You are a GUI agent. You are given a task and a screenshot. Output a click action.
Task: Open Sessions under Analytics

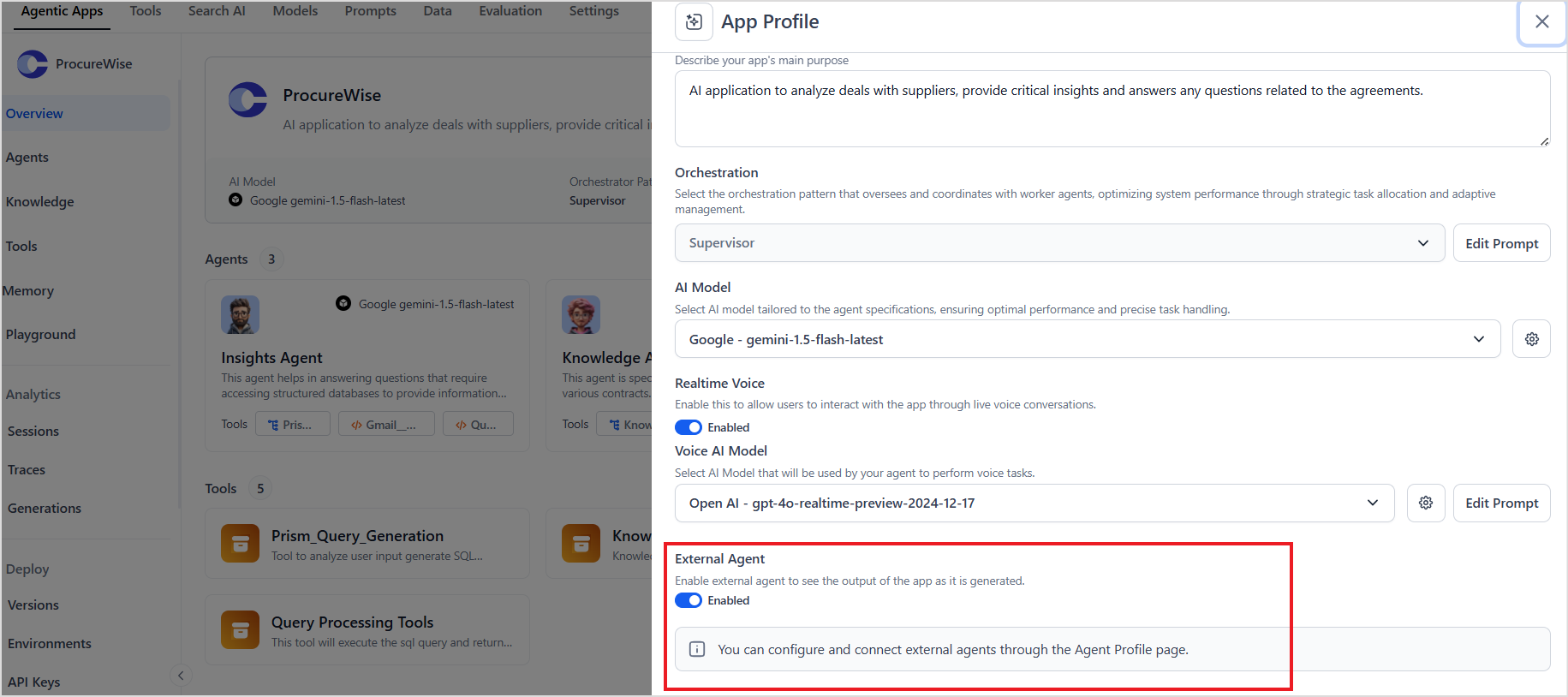pyautogui.click(x=33, y=432)
